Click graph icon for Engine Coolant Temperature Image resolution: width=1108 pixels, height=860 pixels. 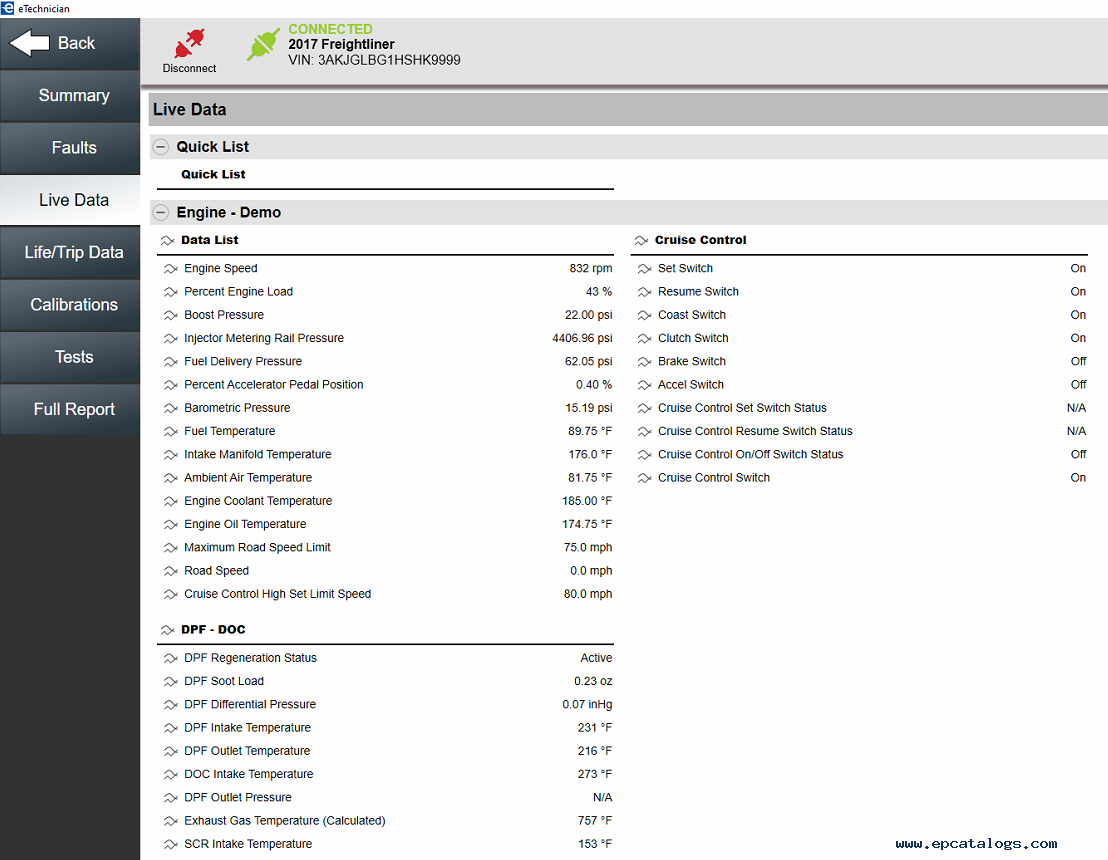170,502
